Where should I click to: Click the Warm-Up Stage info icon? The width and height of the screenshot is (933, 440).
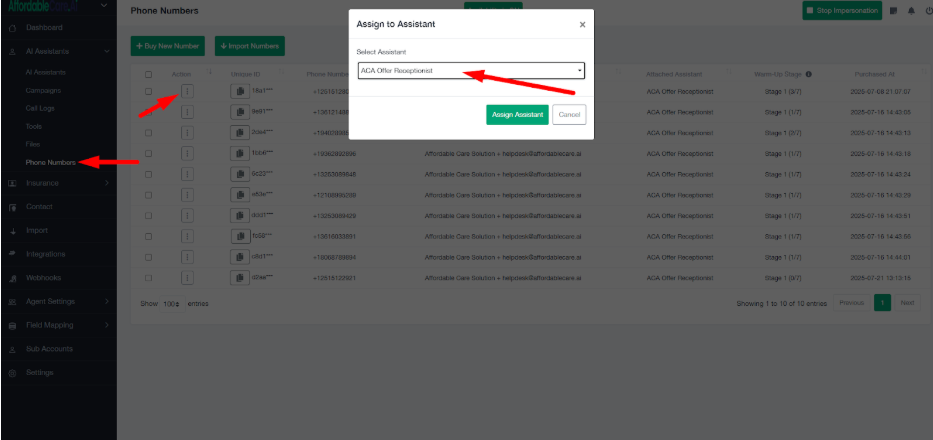point(808,74)
